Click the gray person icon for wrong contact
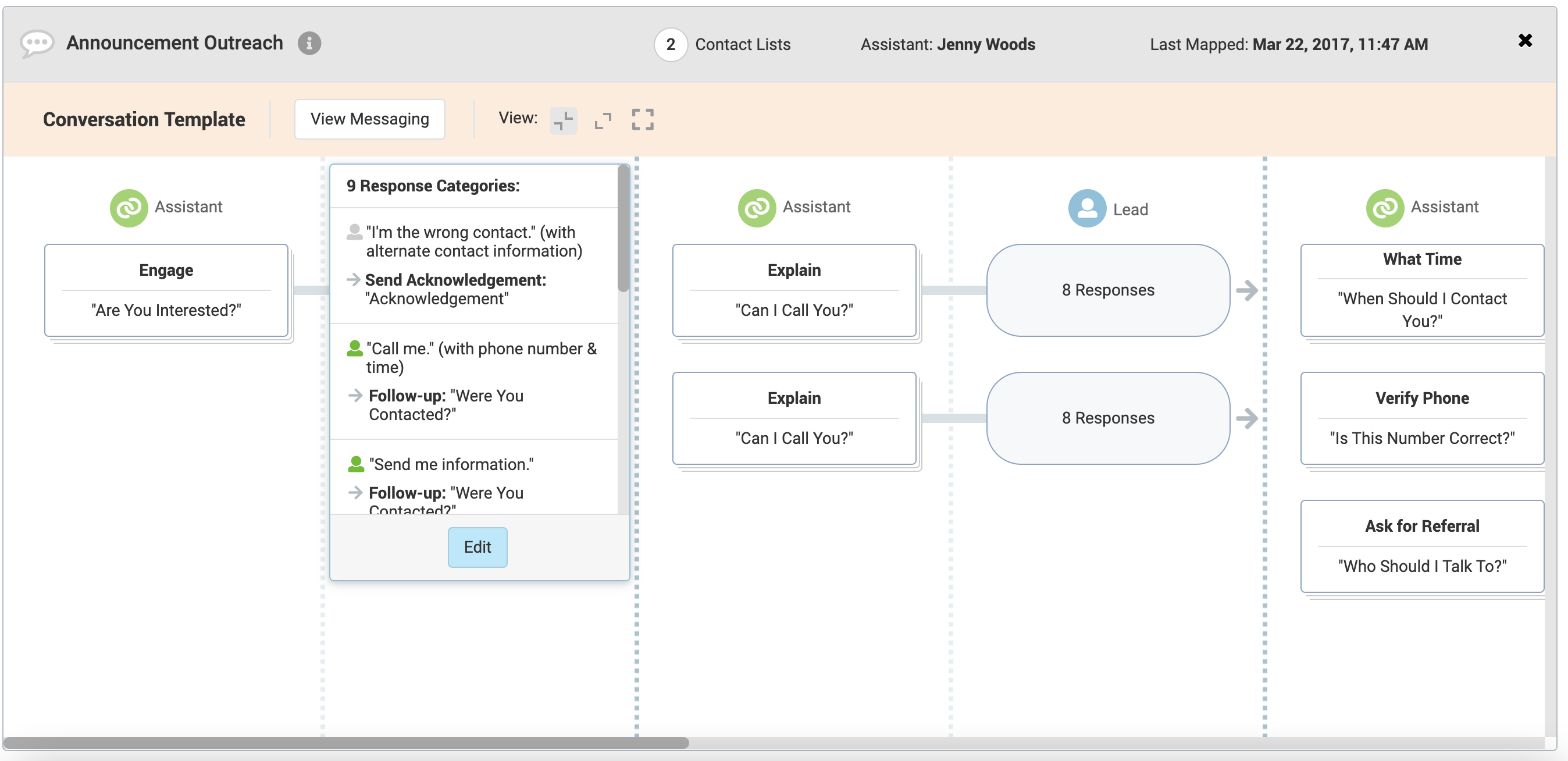The image size is (1568, 761). [354, 232]
